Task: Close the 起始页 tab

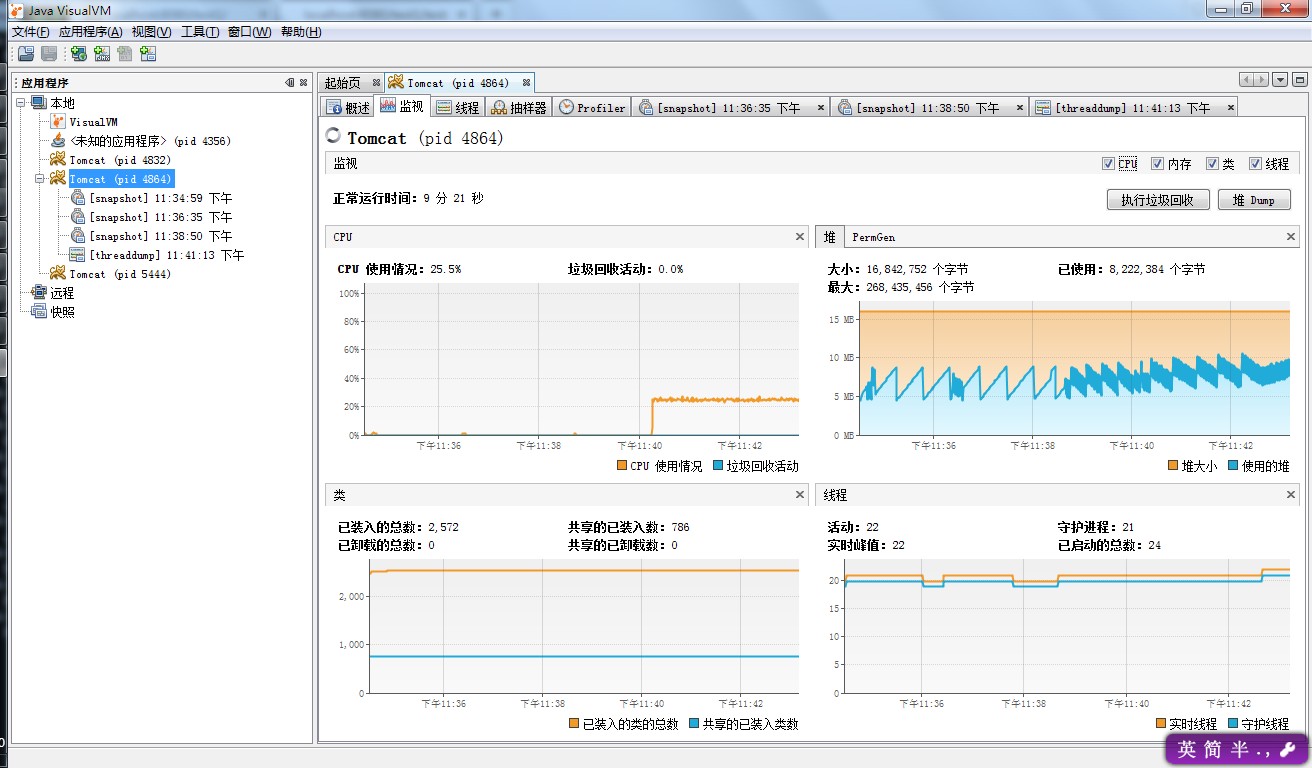Action: pyautogui.click(x=376, y=83)
